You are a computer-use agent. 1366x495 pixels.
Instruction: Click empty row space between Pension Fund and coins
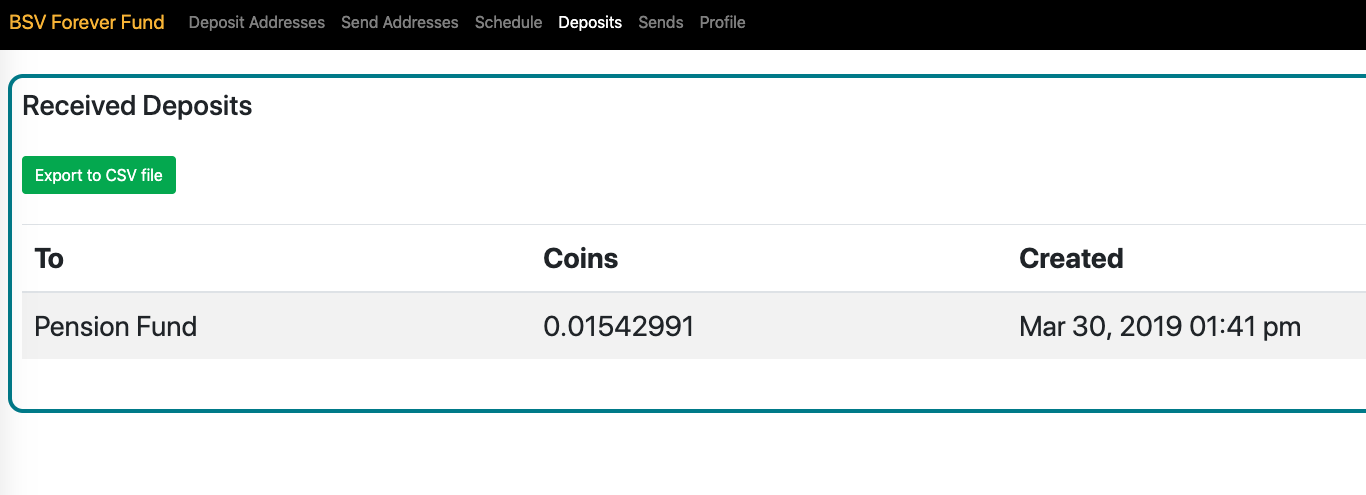coord(370,326)
